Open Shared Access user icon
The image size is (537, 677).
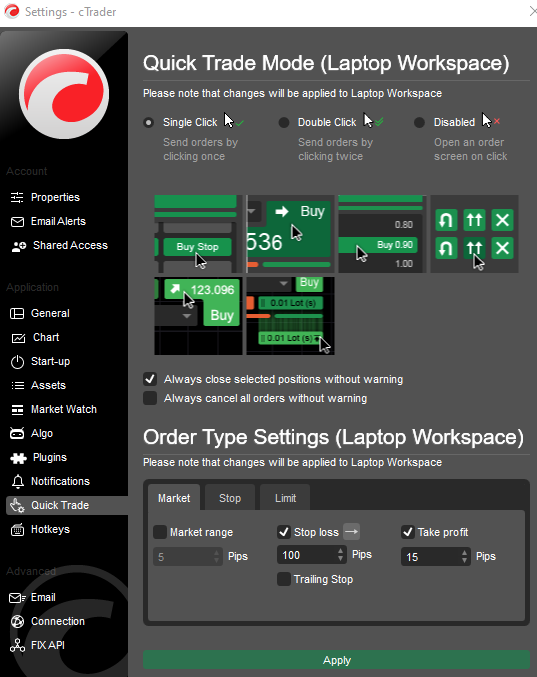point(19,246)
